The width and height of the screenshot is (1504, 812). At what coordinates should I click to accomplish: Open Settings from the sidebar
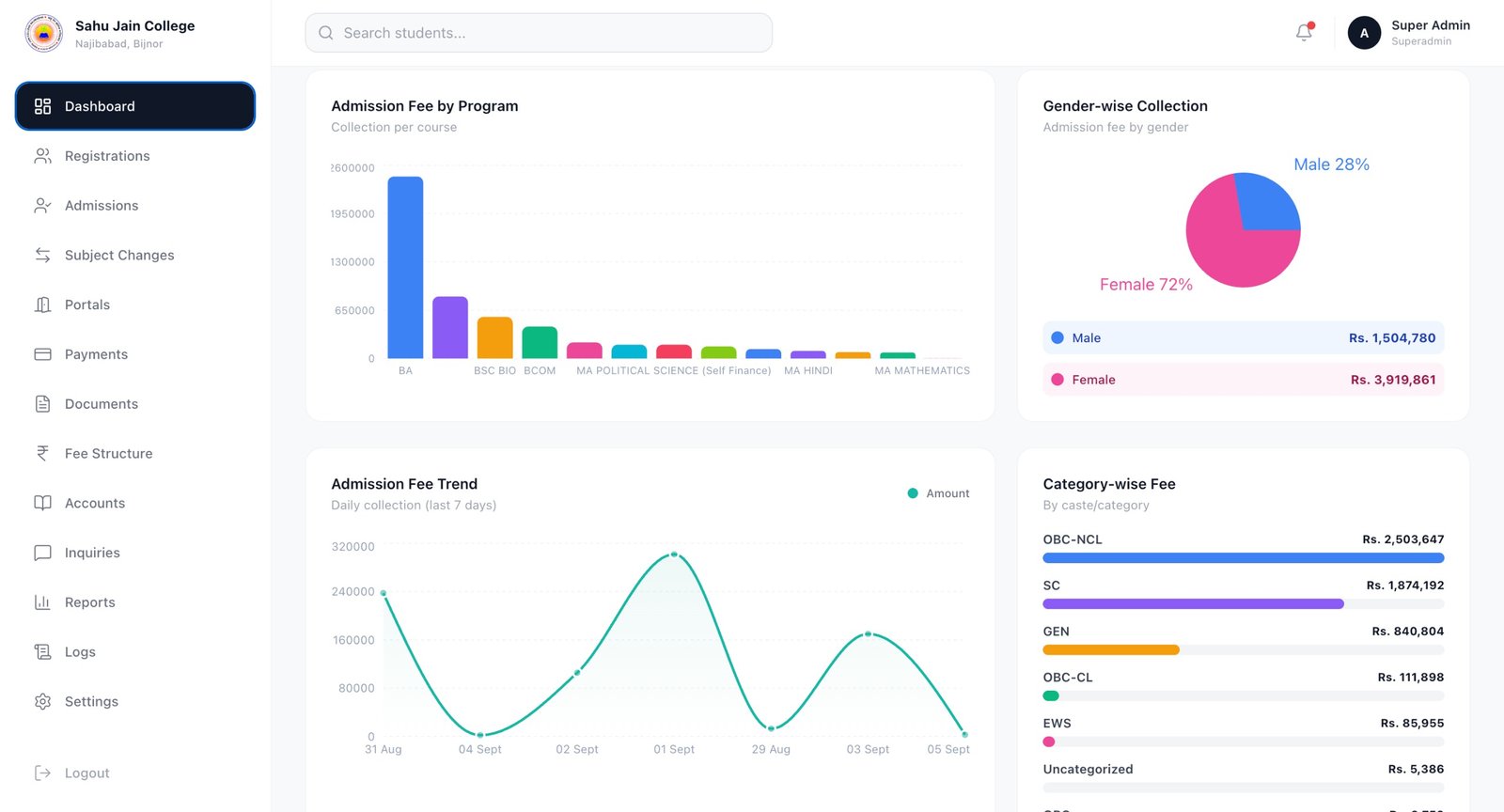point(135,701)
